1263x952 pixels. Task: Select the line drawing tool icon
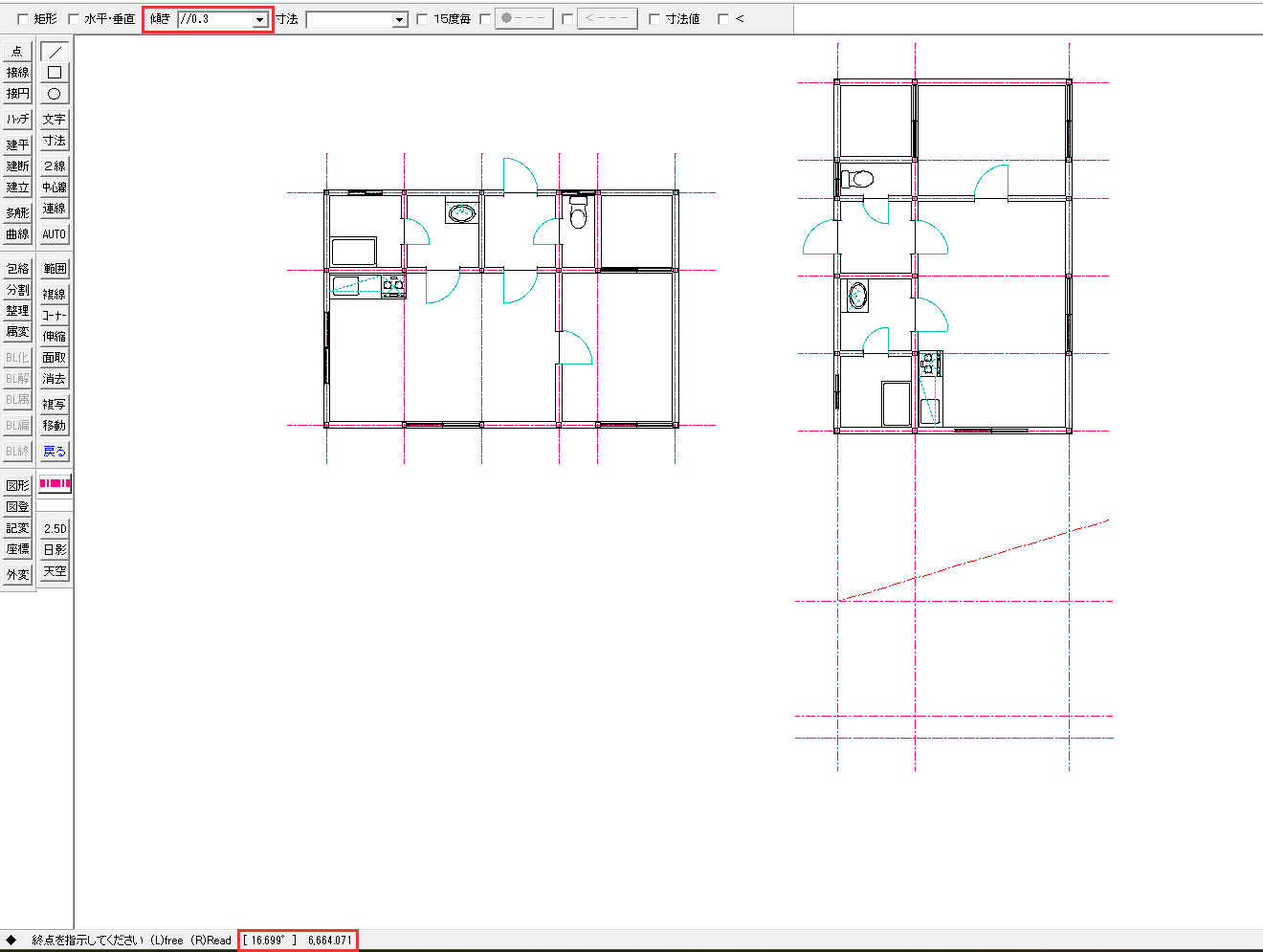click(55, 52)
